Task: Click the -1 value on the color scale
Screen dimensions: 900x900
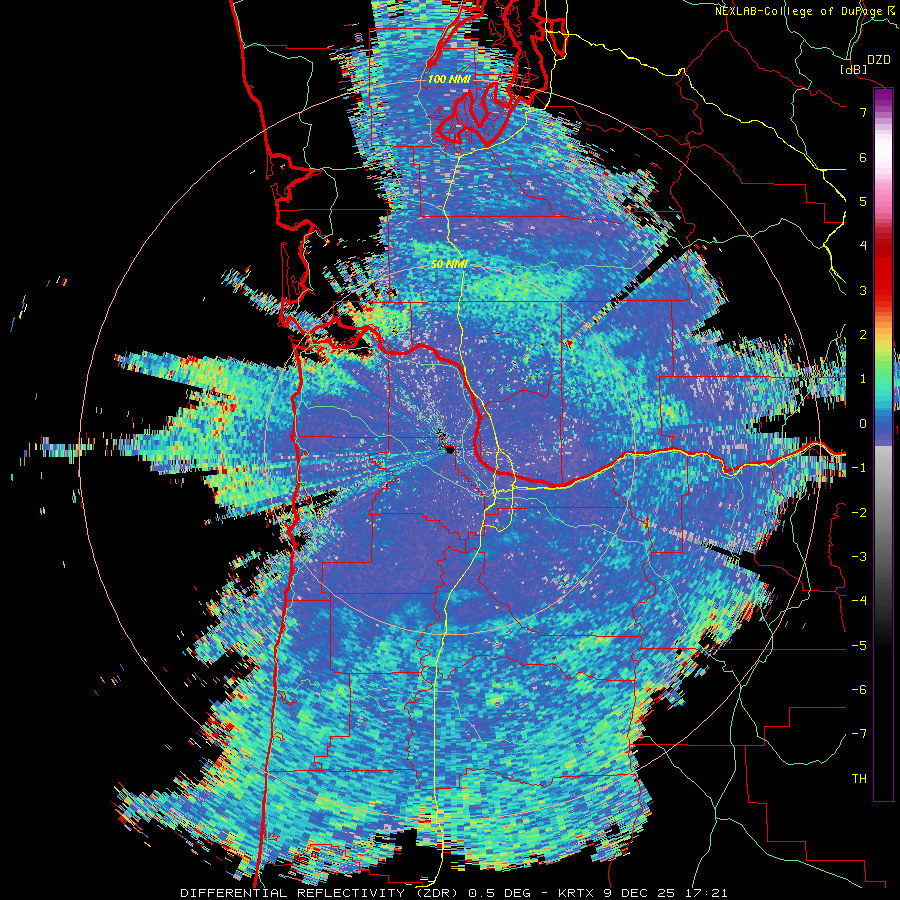Action: click(x=859, y=468)
